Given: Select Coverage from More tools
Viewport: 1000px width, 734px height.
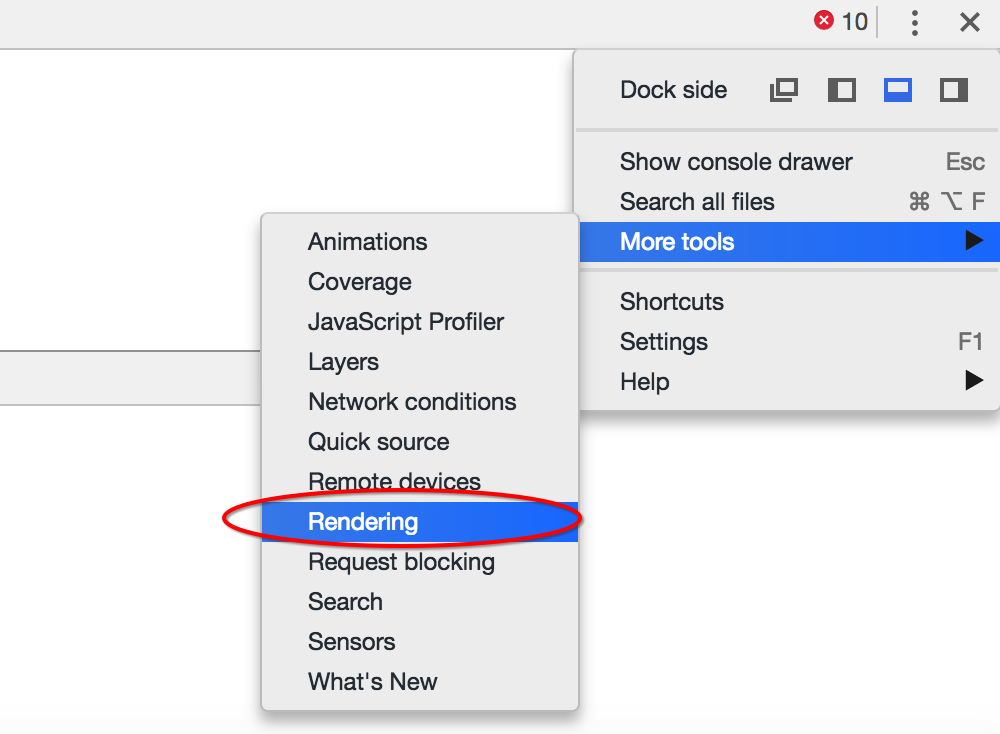Looking at the screenshot, I should coord(359,282).
